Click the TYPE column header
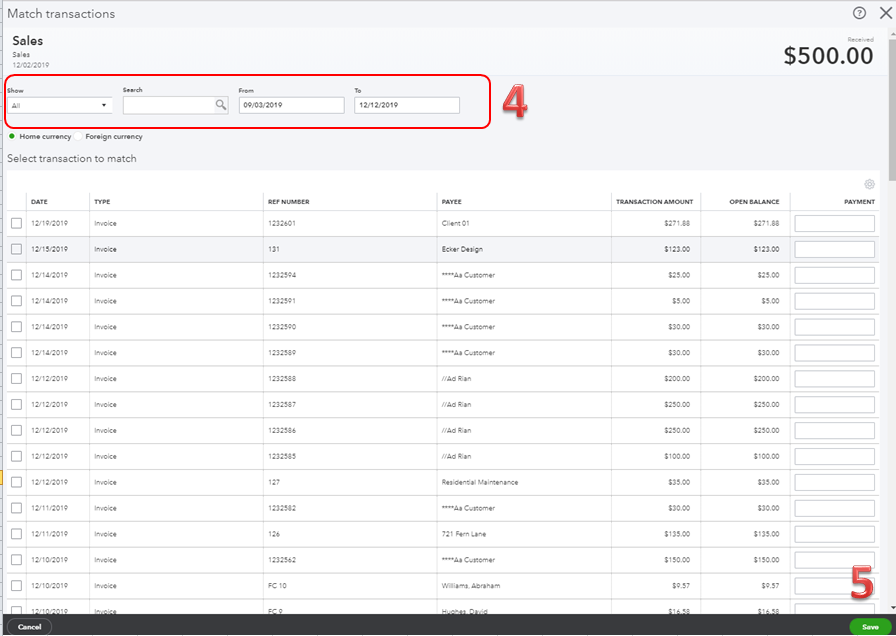896x636 pixels. pos(102,202)
